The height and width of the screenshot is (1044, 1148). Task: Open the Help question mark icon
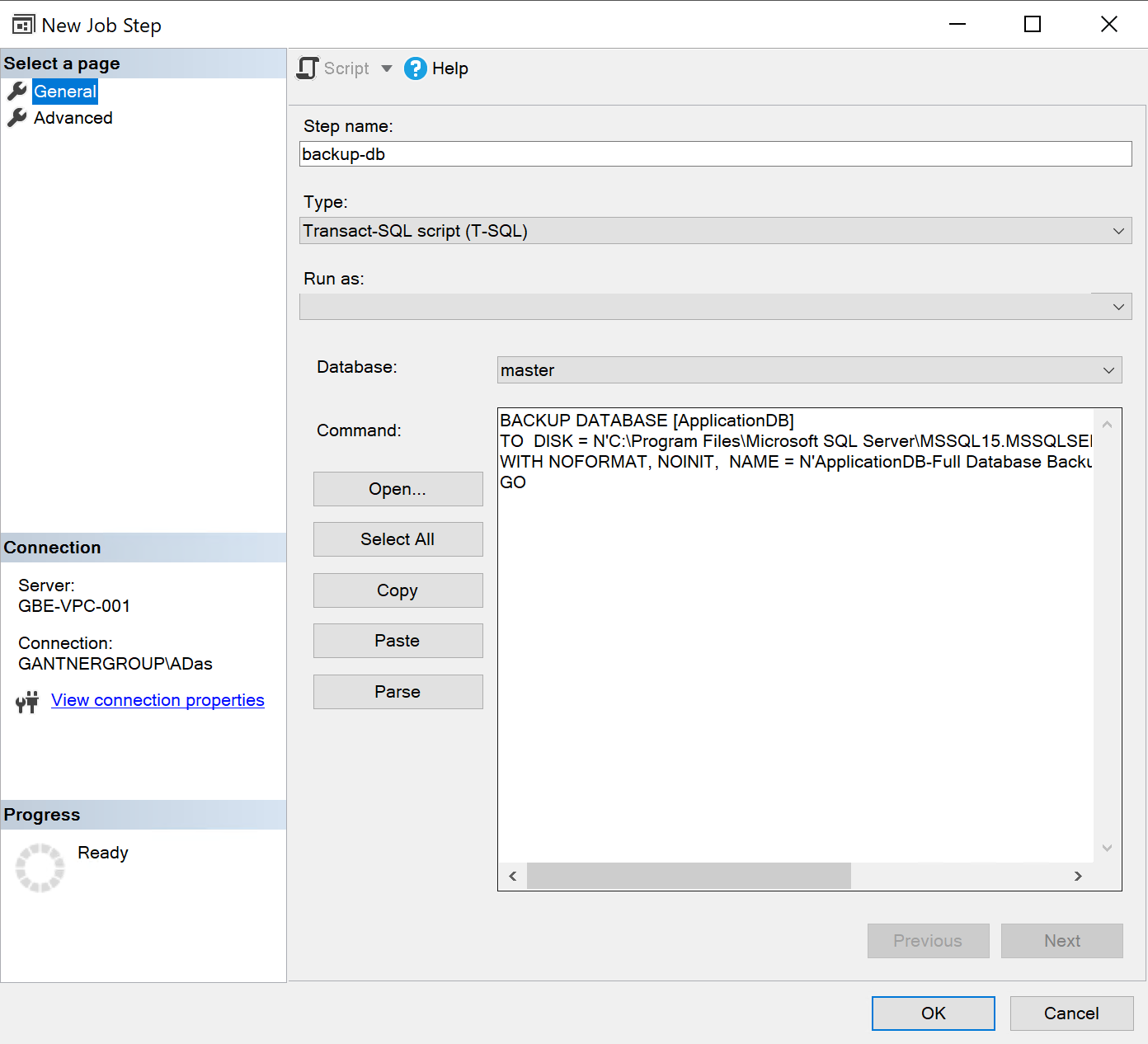point(416,68)
